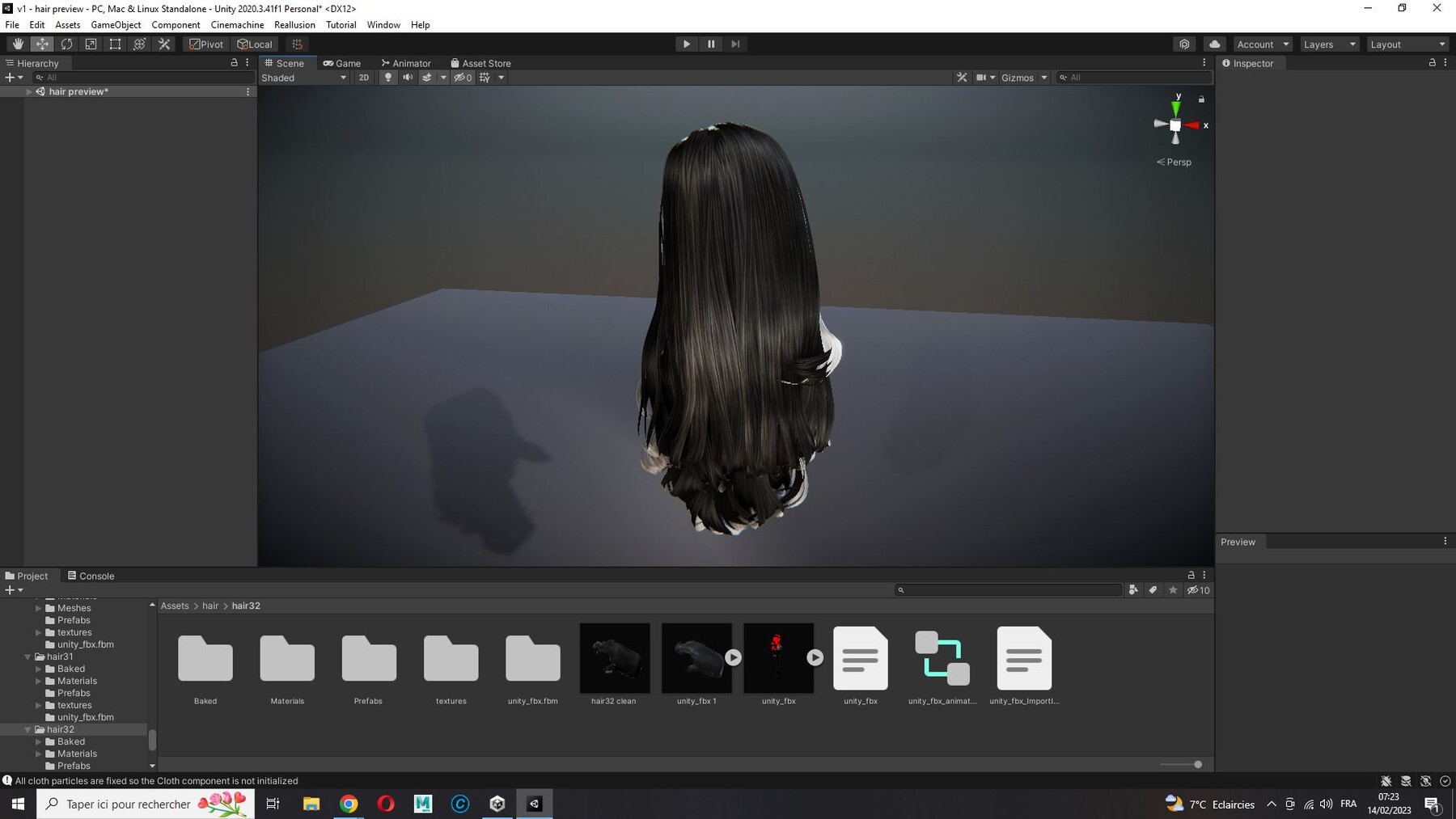
Task: Toggle grid snapping icon in toolbar
Action: (x=297, y=44)
